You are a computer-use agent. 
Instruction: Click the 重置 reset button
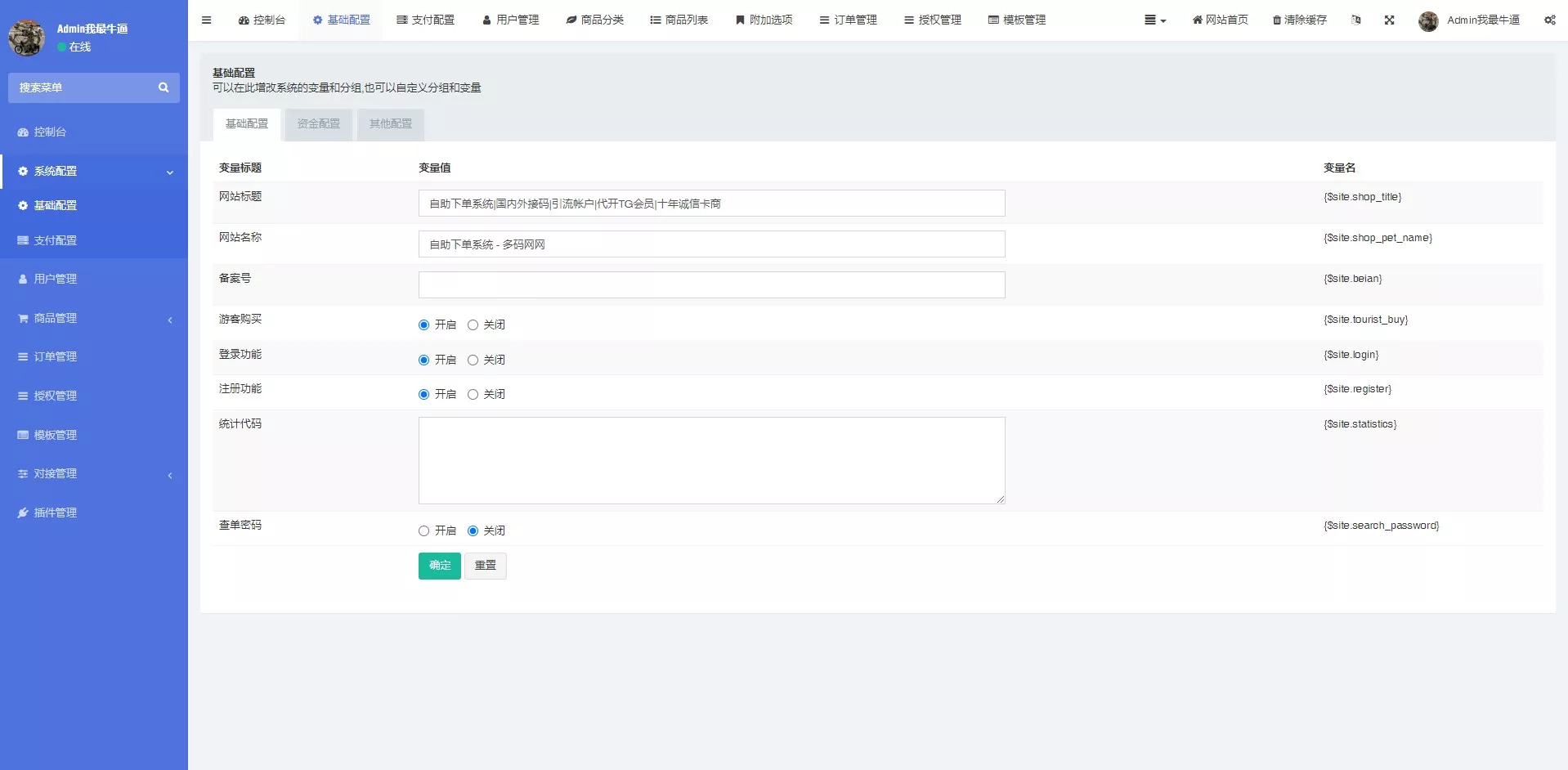(485, 566)
